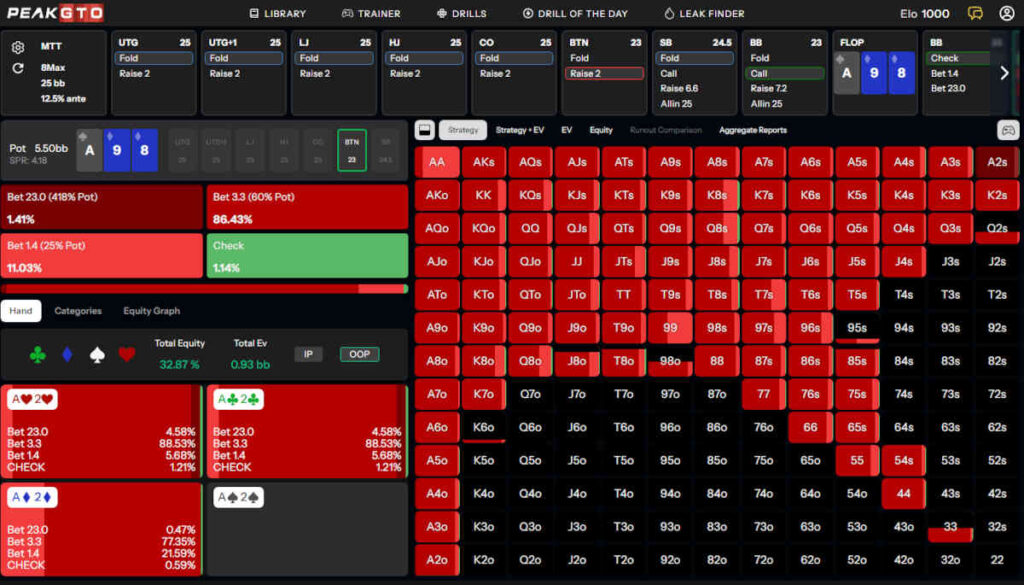Open the user profile icon

(1006, 14)
